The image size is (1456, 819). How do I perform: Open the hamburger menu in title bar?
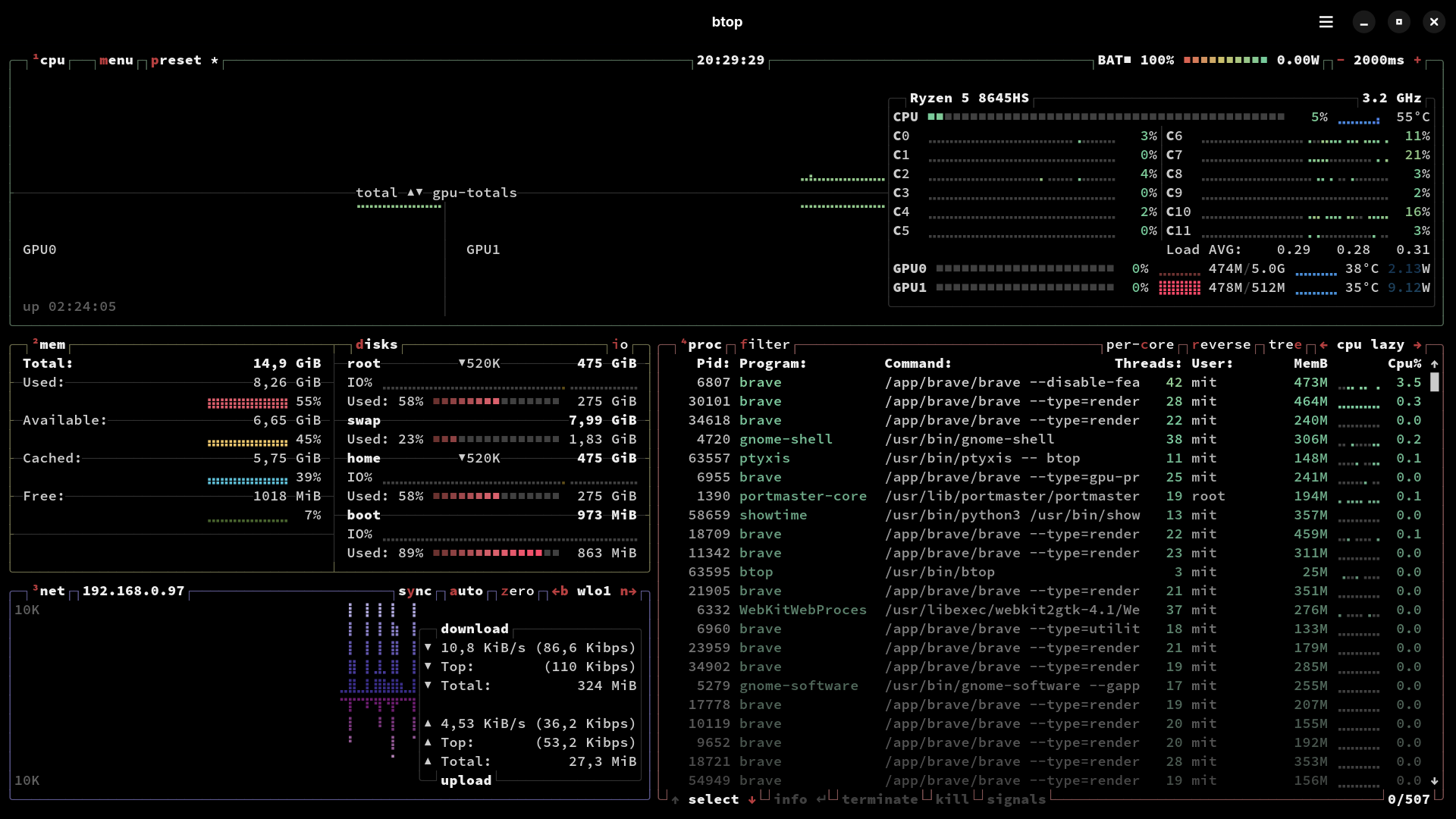[x=1326, y=22]
